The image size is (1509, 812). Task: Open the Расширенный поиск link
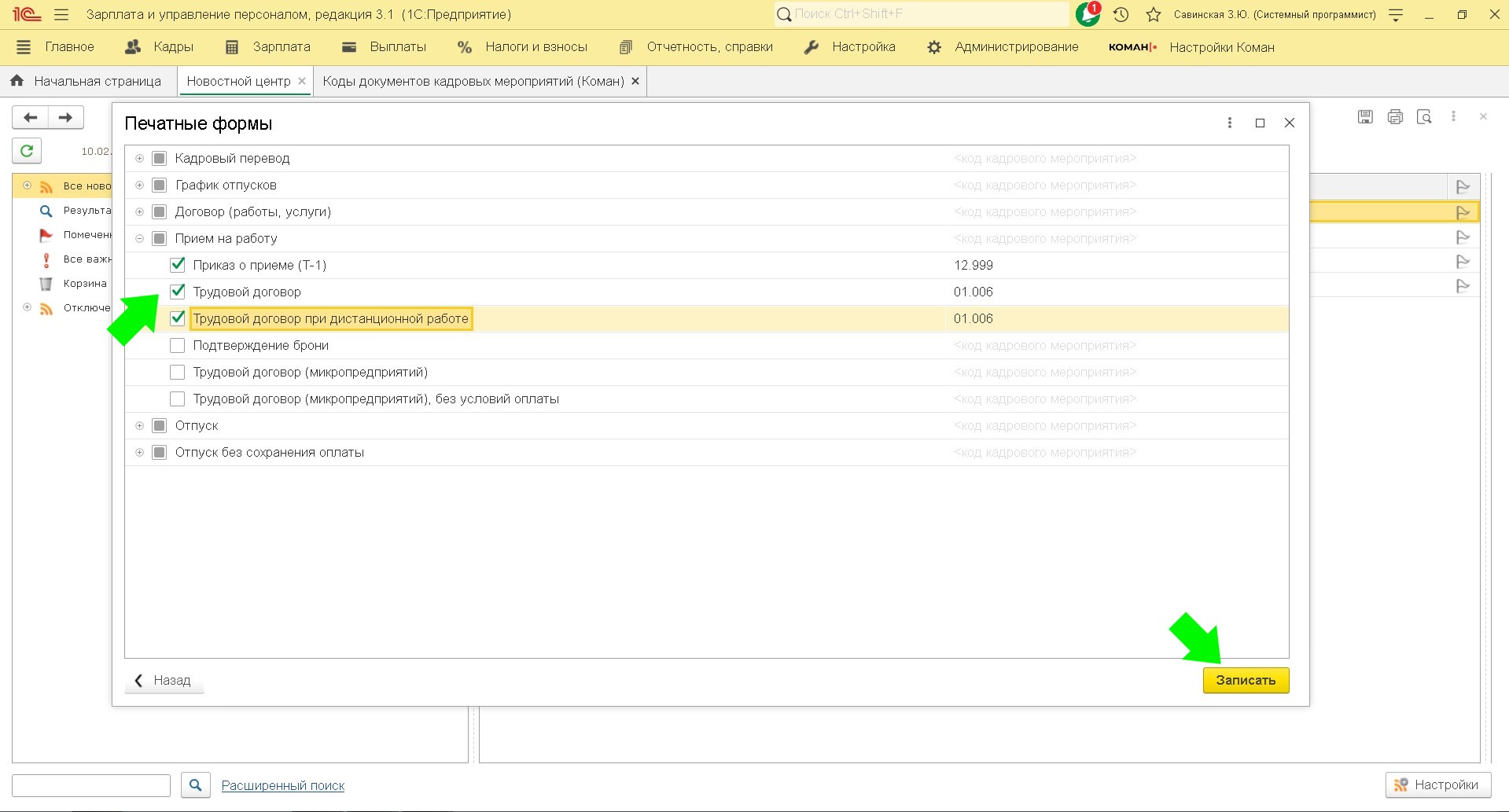click(283, 785)
